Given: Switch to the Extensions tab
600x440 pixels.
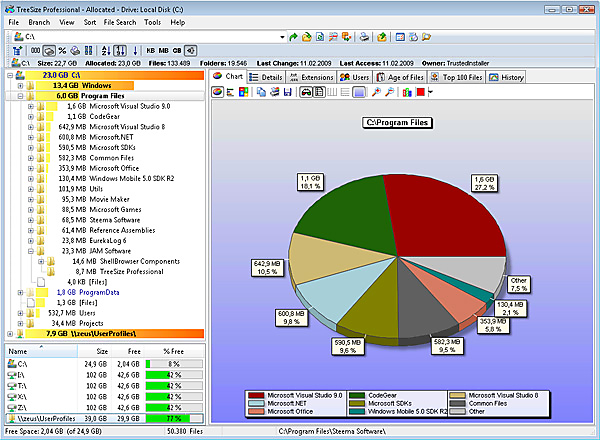Looking at the screenshot, I should [311, 77].
